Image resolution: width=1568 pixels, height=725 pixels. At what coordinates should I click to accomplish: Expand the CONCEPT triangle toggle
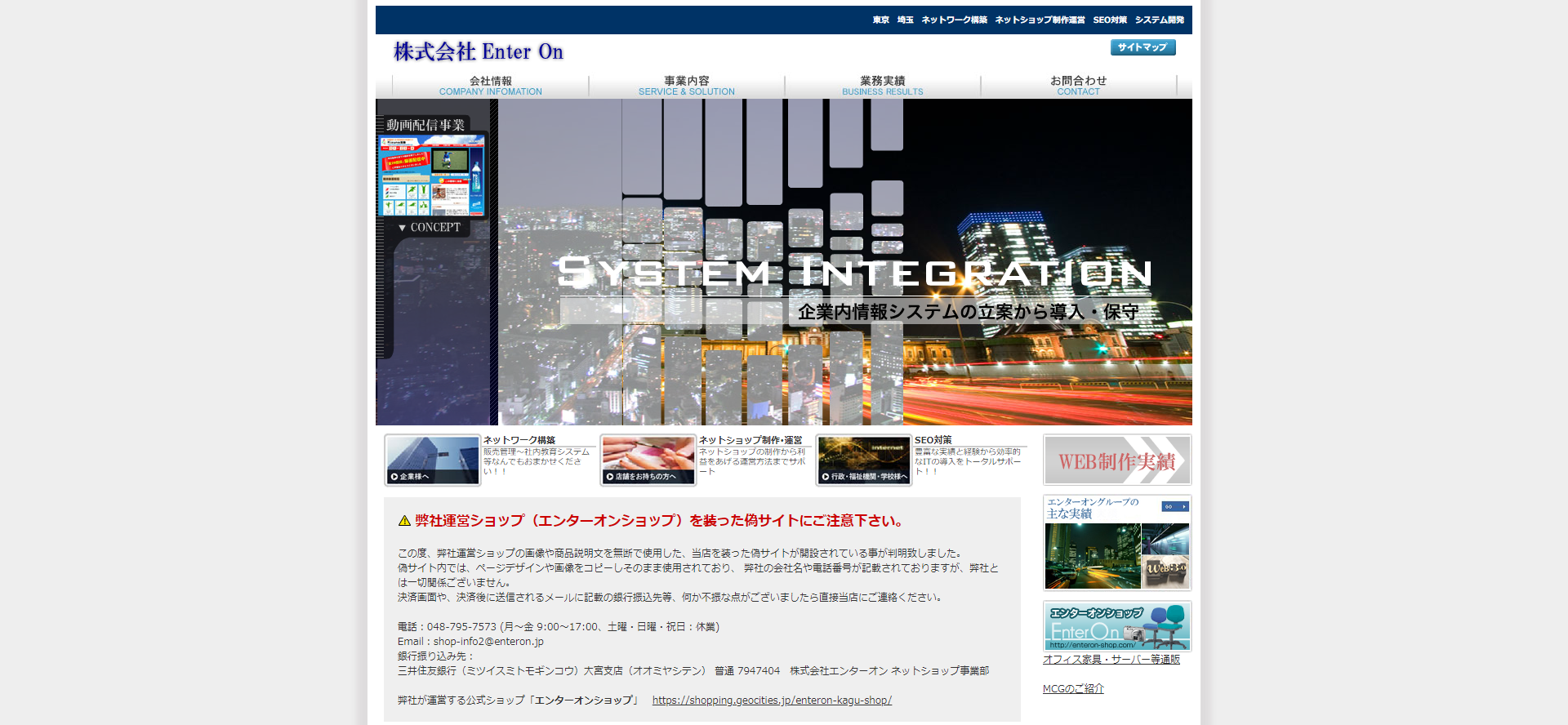[x=403, y=228]
